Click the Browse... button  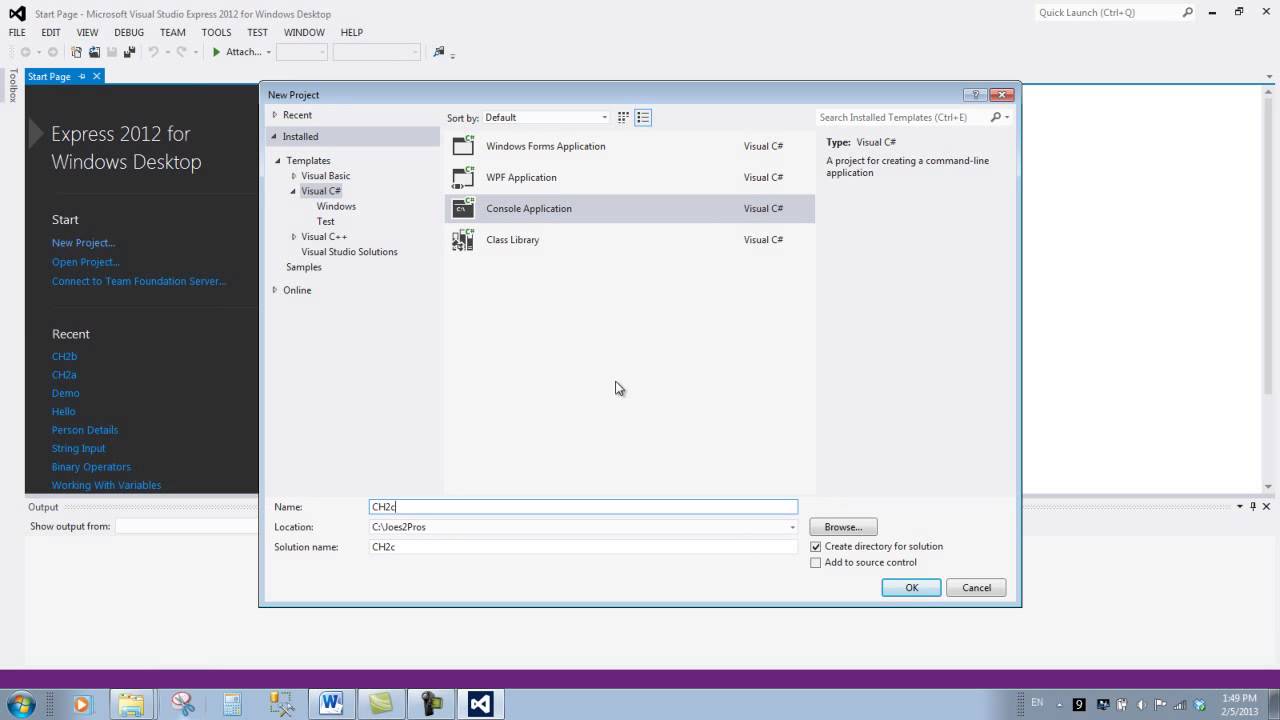pyautogui.click(x=843, y=527)
